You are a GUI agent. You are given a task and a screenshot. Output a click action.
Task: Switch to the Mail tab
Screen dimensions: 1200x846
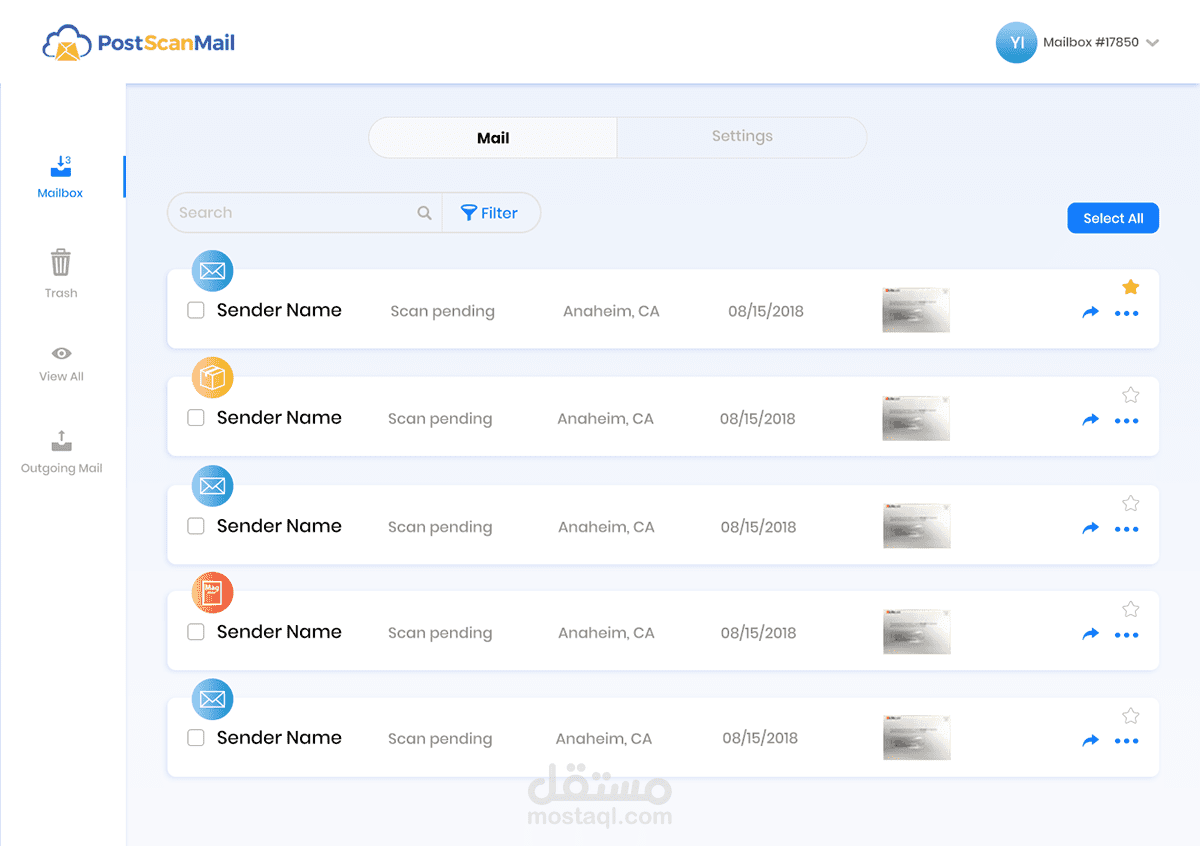tap(493, 138)
